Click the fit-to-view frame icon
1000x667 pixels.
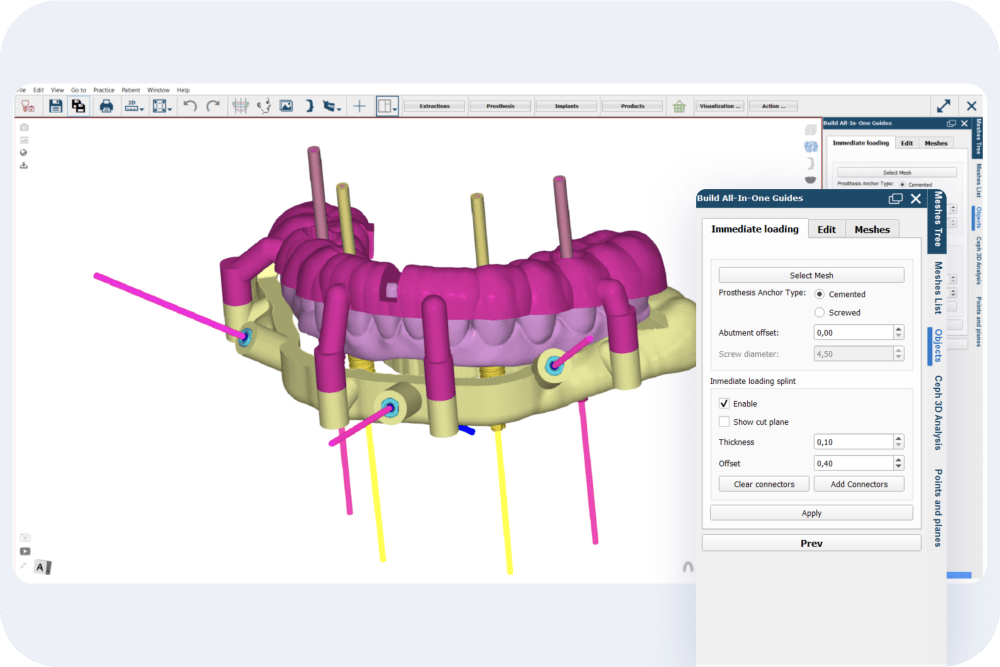[159, 106]
